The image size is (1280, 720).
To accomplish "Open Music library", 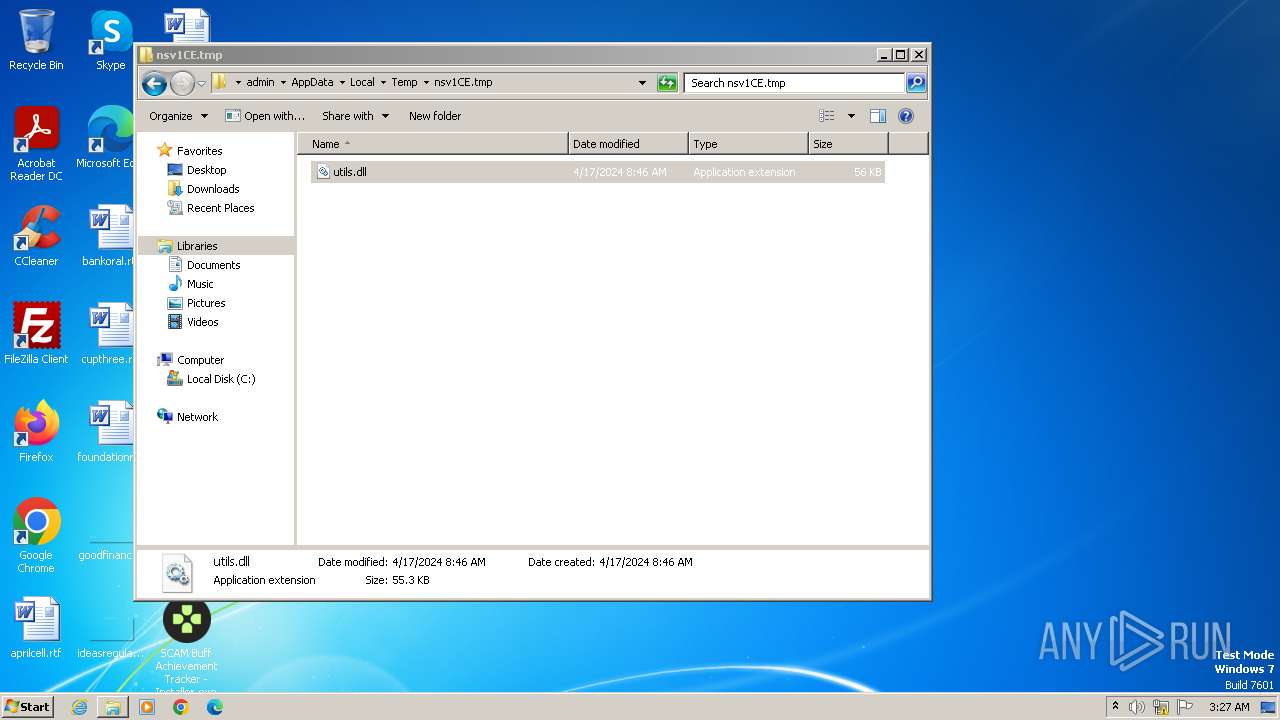I will pyautogui.click(x=200, y=284).
